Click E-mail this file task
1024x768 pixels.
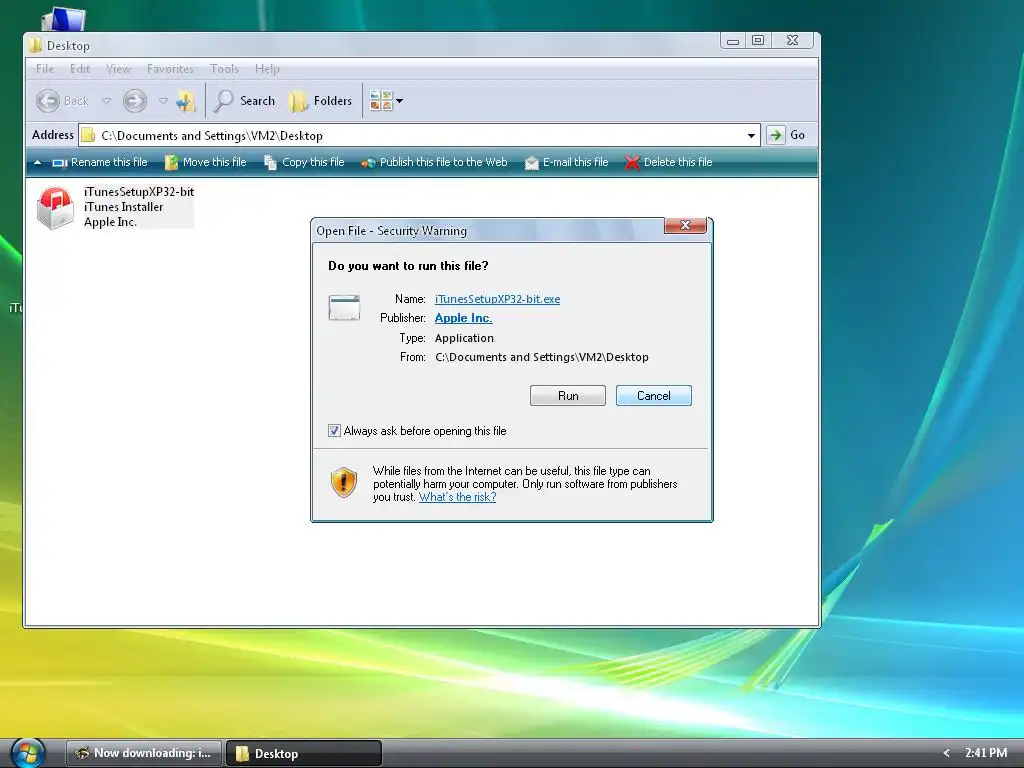click(566, 162)
